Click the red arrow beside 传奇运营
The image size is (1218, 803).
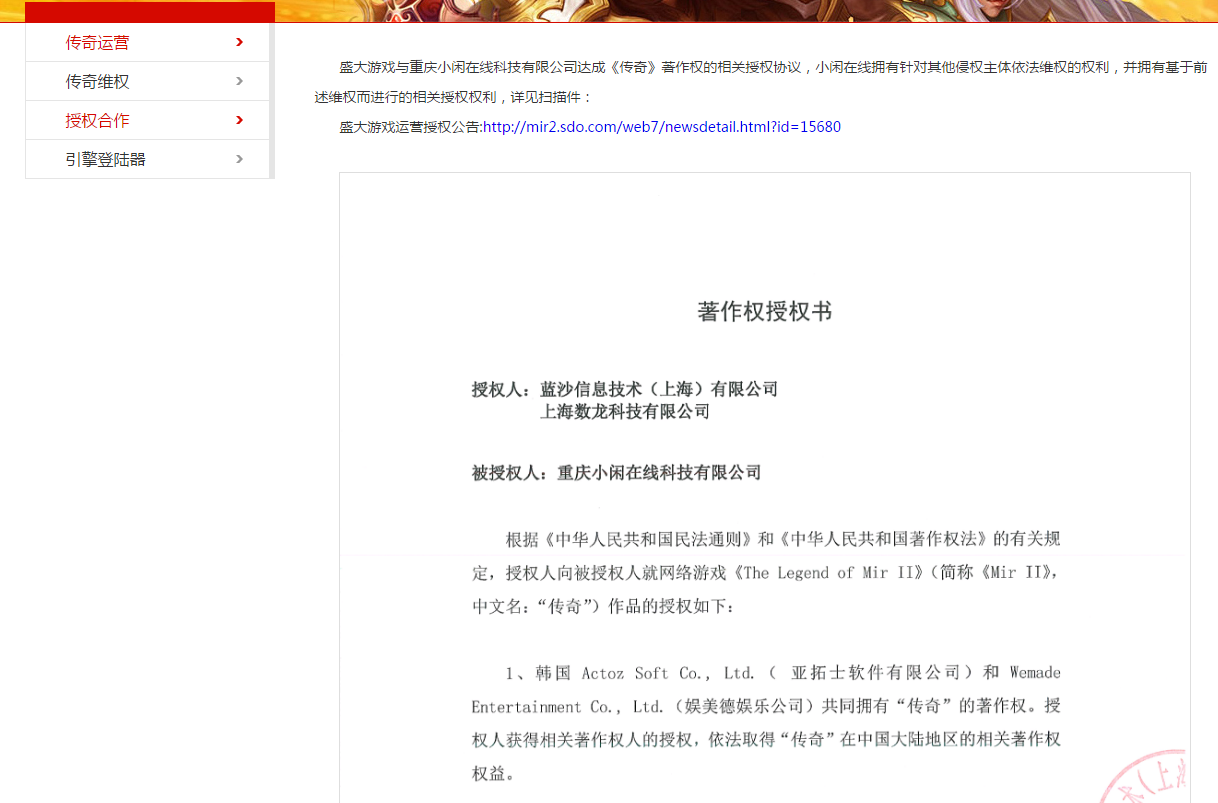point(239,42)
